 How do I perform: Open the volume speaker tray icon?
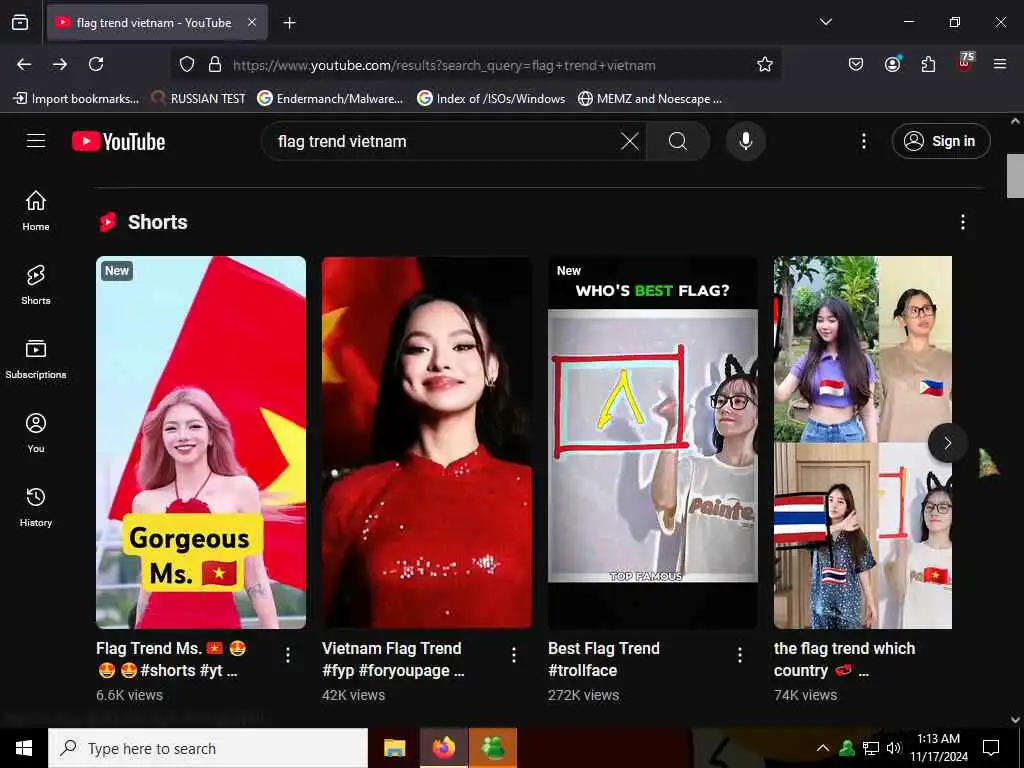894,748
